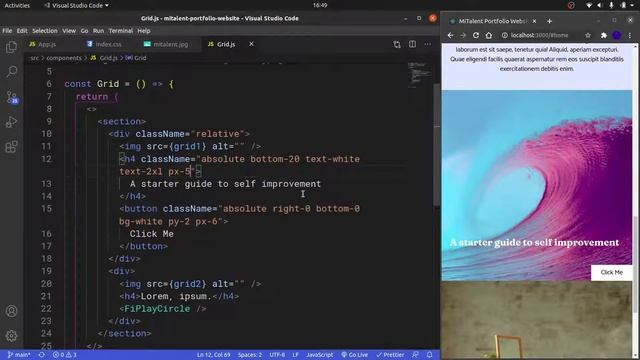Open the File menu

pyautogui.click(x=7, y=31)
